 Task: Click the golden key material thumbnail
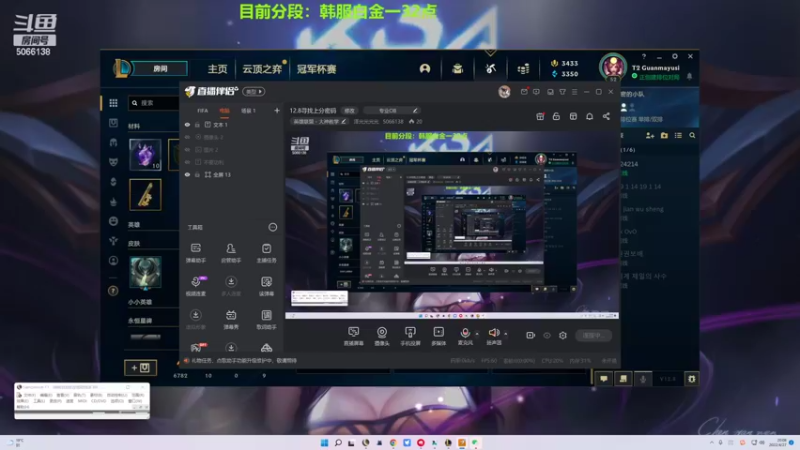pos(145,194)
